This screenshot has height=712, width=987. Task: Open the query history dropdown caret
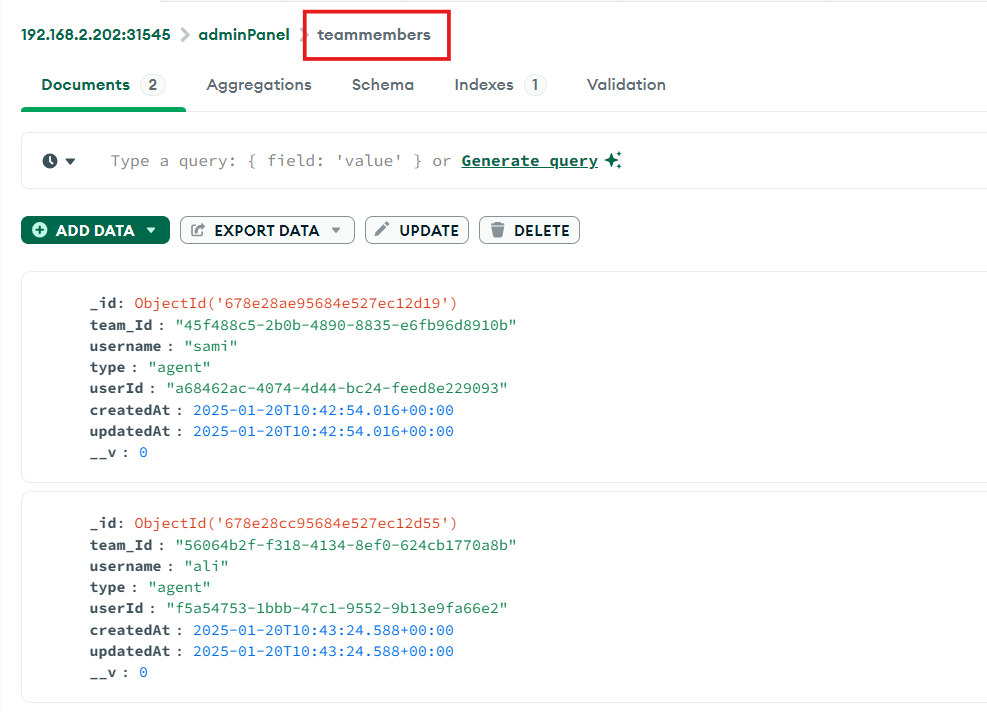coord(70,161)
